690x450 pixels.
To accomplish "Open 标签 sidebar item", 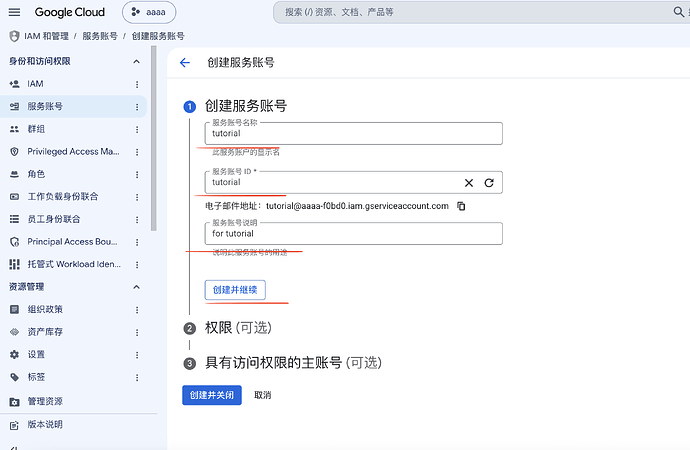I will coord(73,377).
